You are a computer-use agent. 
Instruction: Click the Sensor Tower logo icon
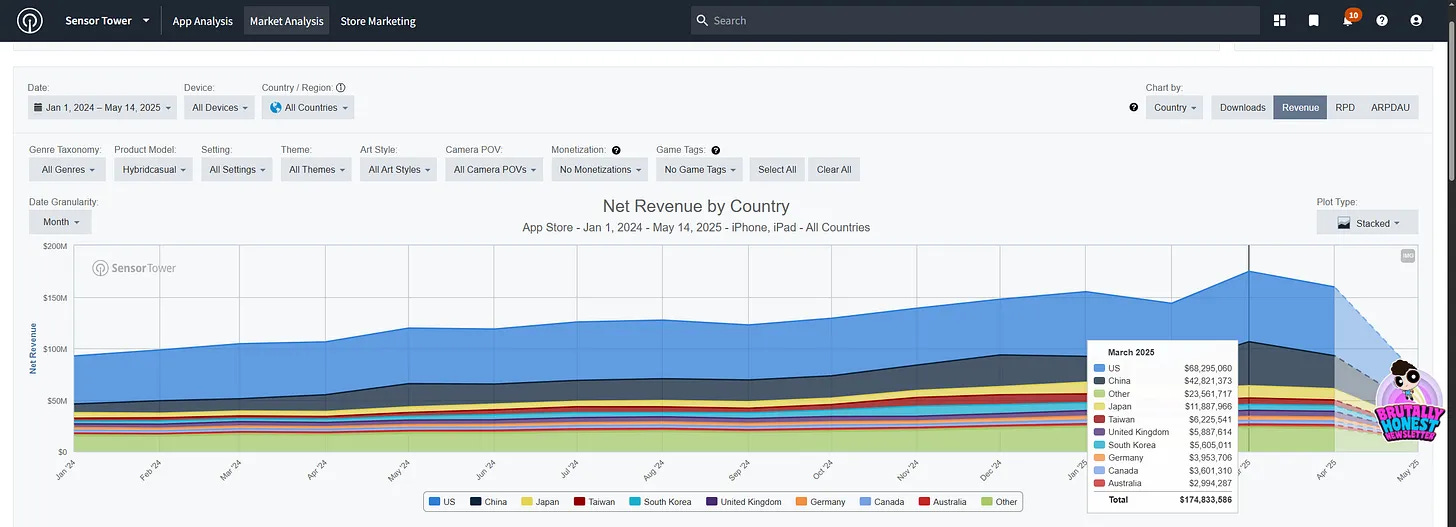(x=31, y=21)
